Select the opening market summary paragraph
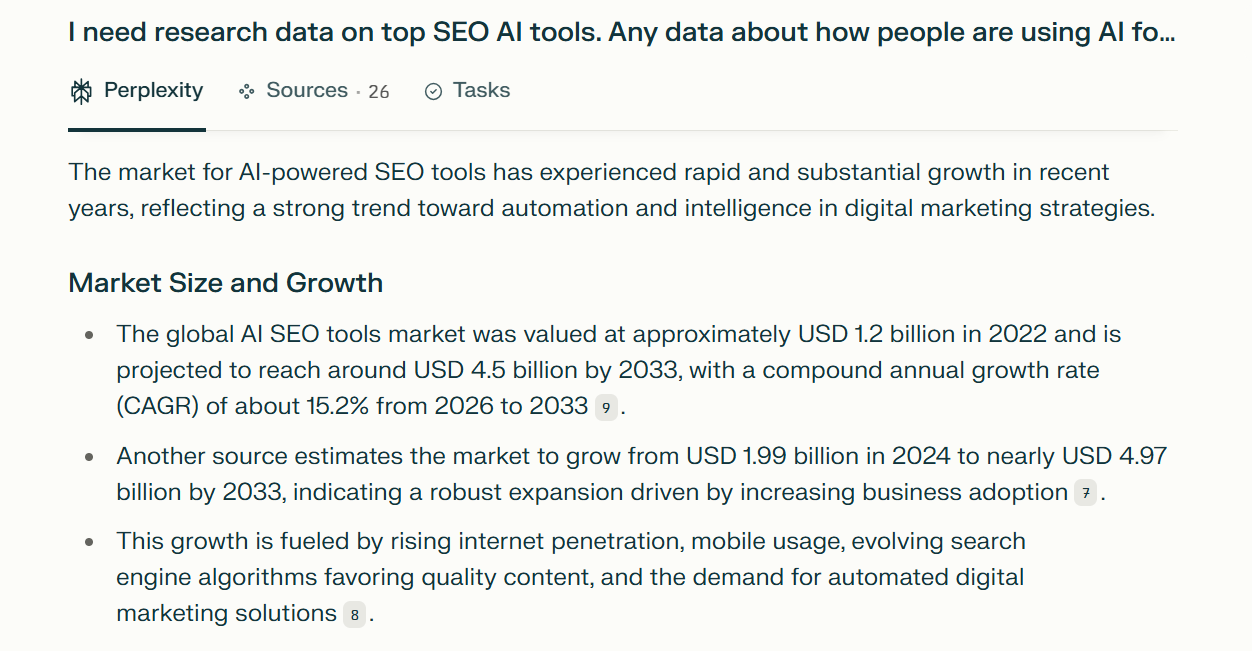Image resolution: width=1252 pixels, height=651 pixels. 611,190
